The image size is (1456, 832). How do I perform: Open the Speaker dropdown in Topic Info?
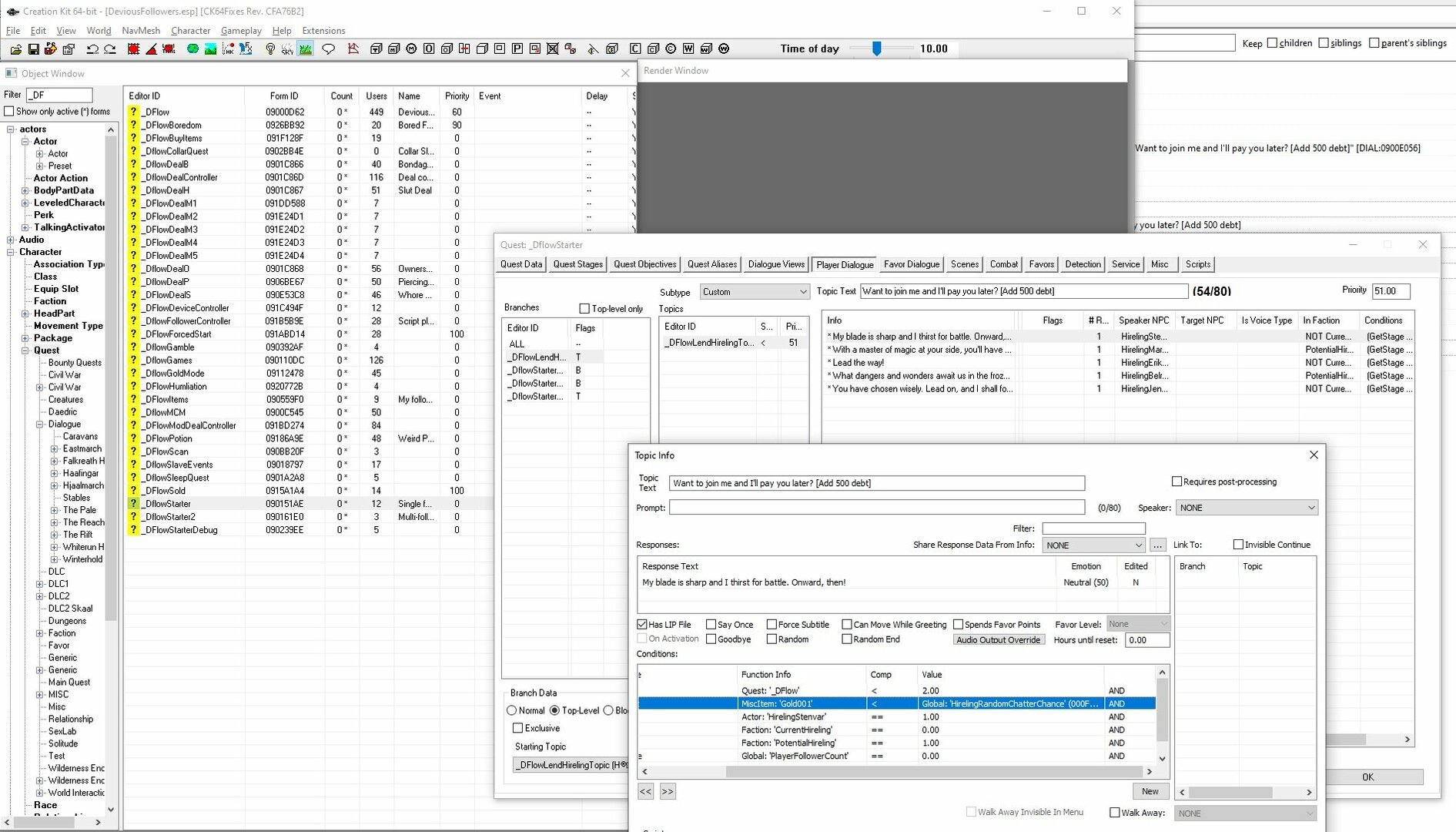click(x=1246, y=508)
